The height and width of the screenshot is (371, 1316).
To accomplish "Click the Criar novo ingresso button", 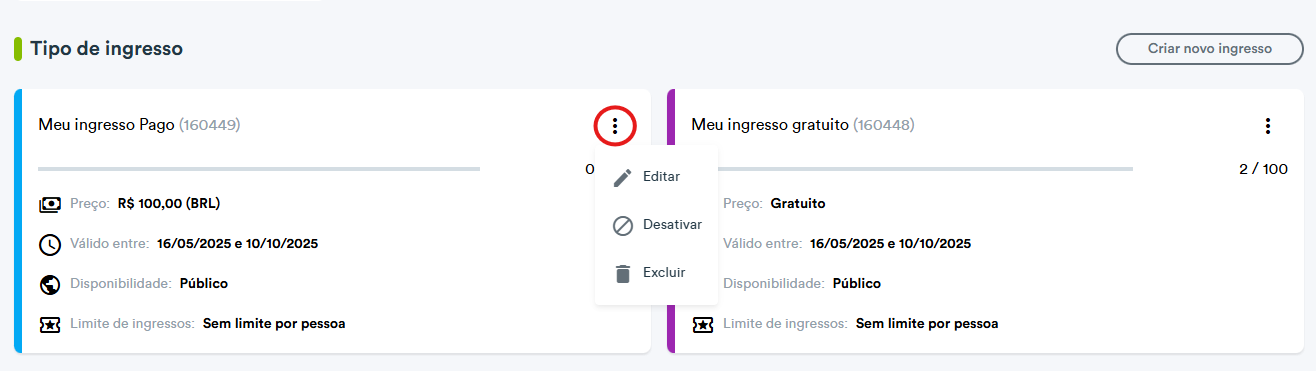I will tap(1210, 48).
